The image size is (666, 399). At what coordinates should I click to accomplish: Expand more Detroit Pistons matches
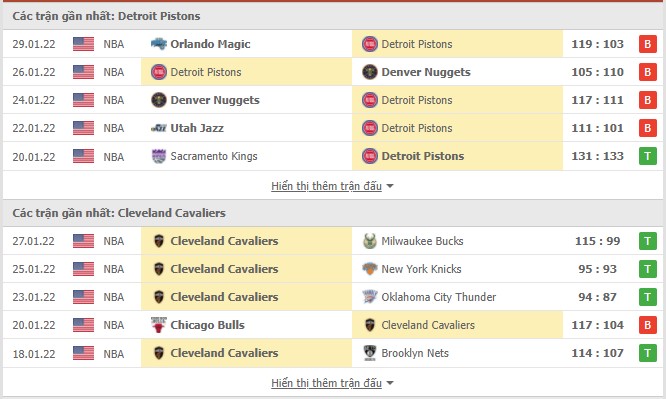(332, 186)
